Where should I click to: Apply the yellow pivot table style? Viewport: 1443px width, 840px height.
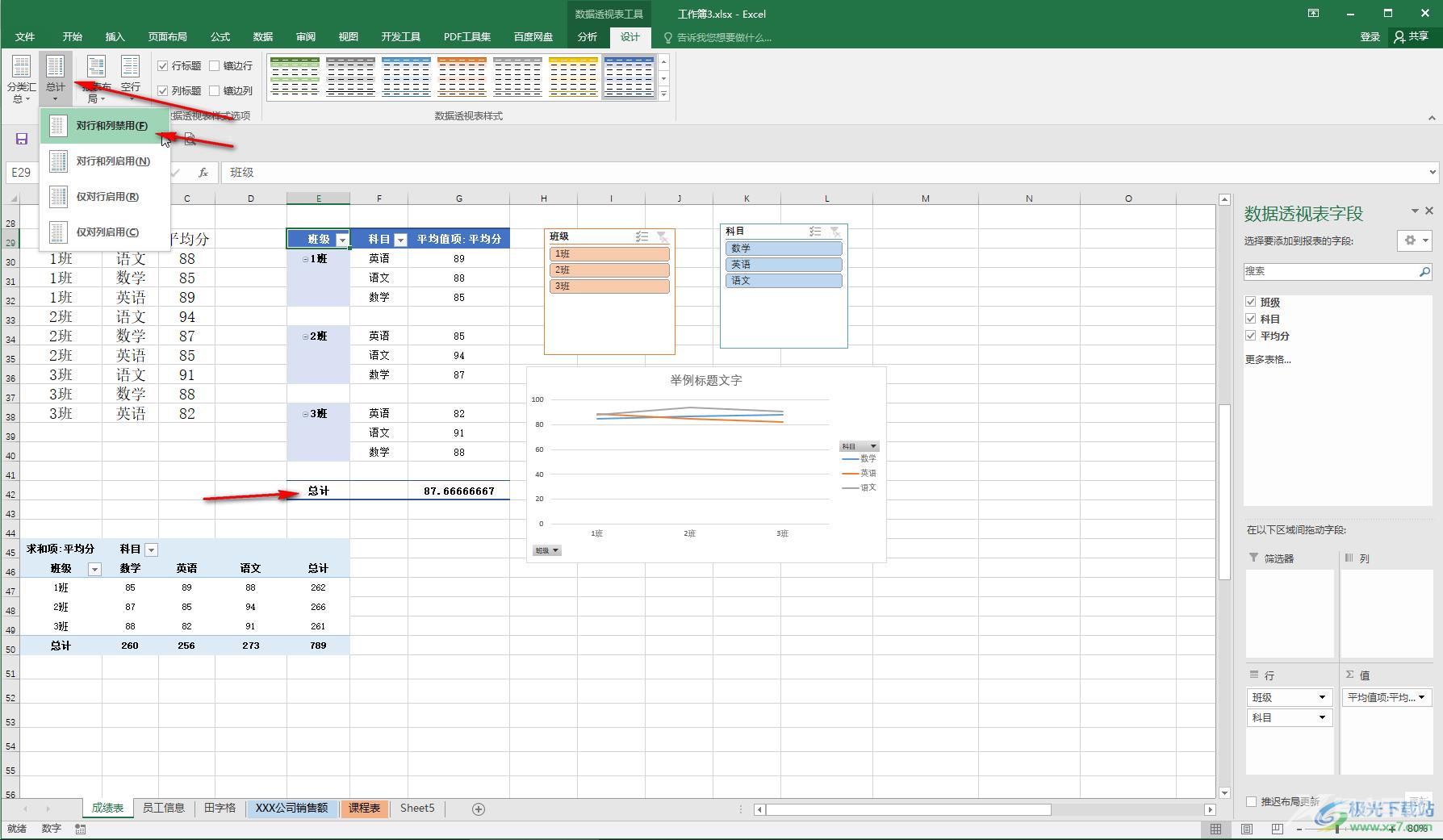coord(573,77)
